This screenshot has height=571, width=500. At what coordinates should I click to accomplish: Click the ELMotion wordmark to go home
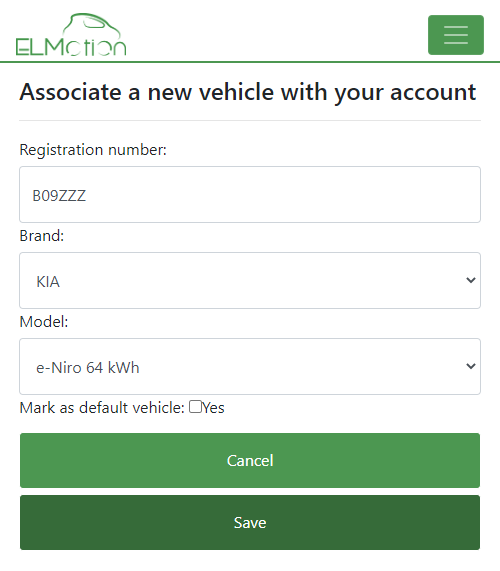coord(71,47)
